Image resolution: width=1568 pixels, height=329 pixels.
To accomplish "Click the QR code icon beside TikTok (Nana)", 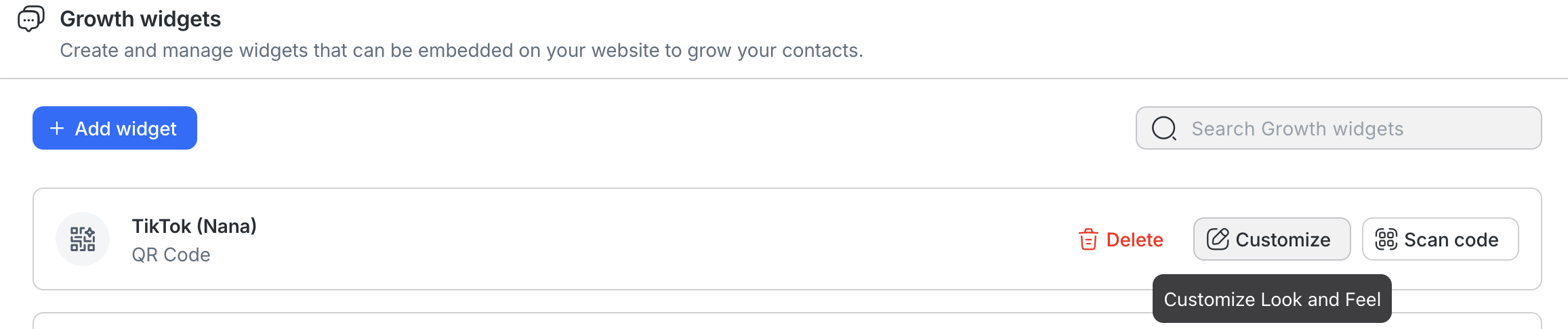I will click(83, 239).
